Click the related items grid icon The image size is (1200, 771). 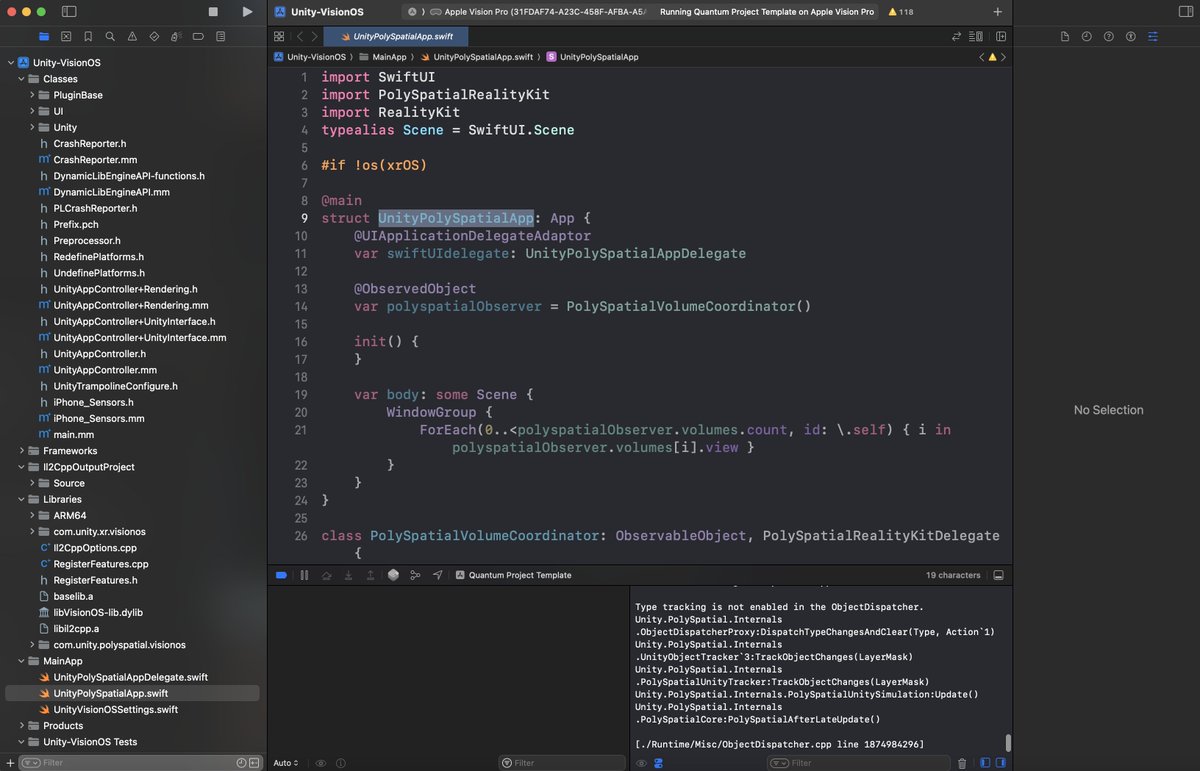coord(279,36)
